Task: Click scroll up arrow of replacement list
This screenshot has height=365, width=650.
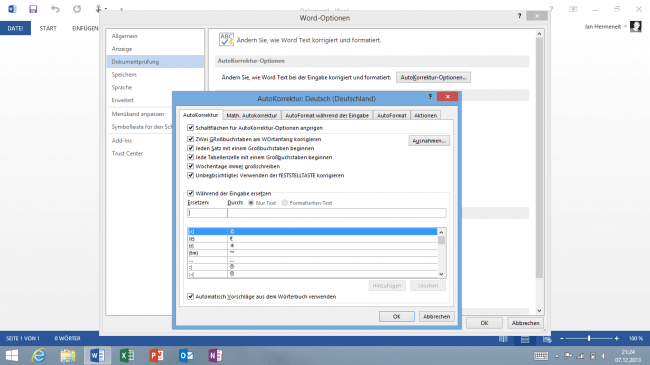Action: (x=441, y=232)
